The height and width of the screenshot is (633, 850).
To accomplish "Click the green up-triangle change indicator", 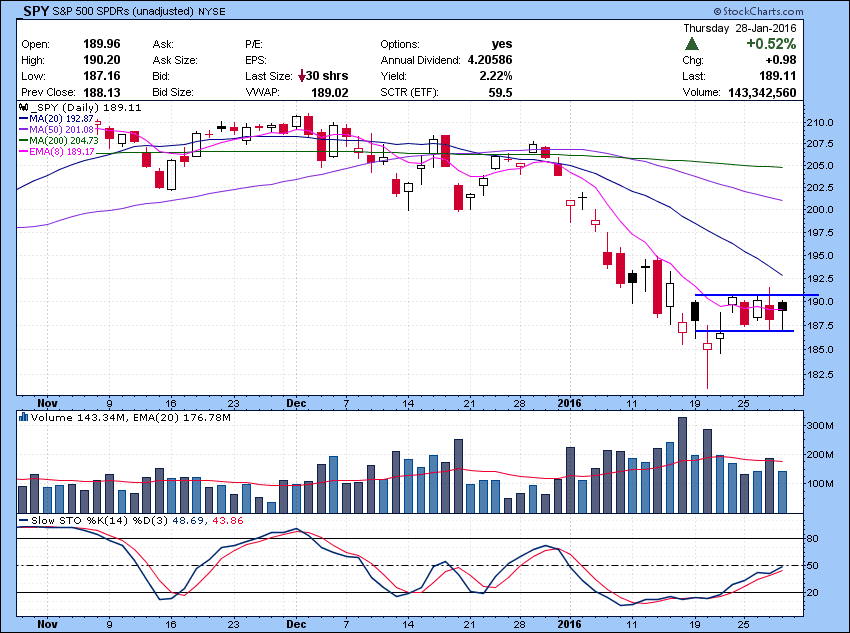I will (x=691, y=44).
